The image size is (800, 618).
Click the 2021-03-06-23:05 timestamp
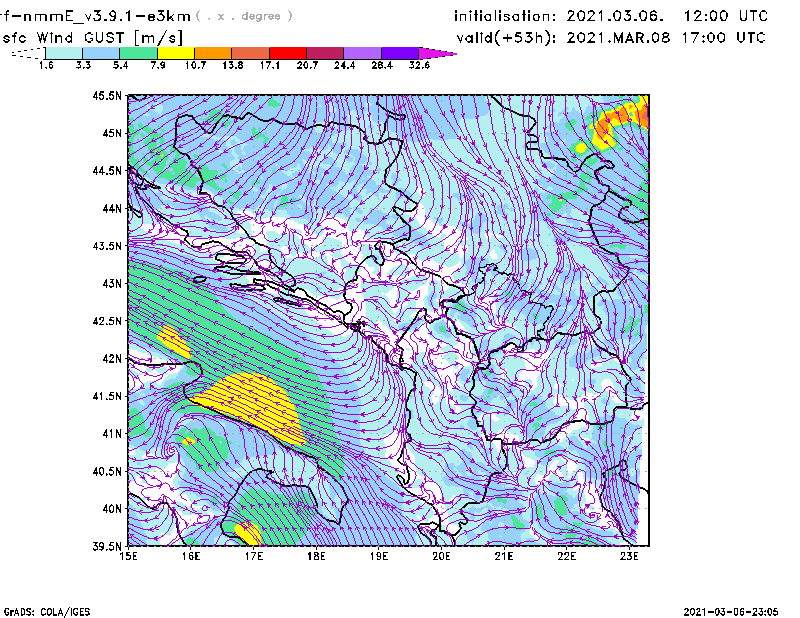coord(731,611)
